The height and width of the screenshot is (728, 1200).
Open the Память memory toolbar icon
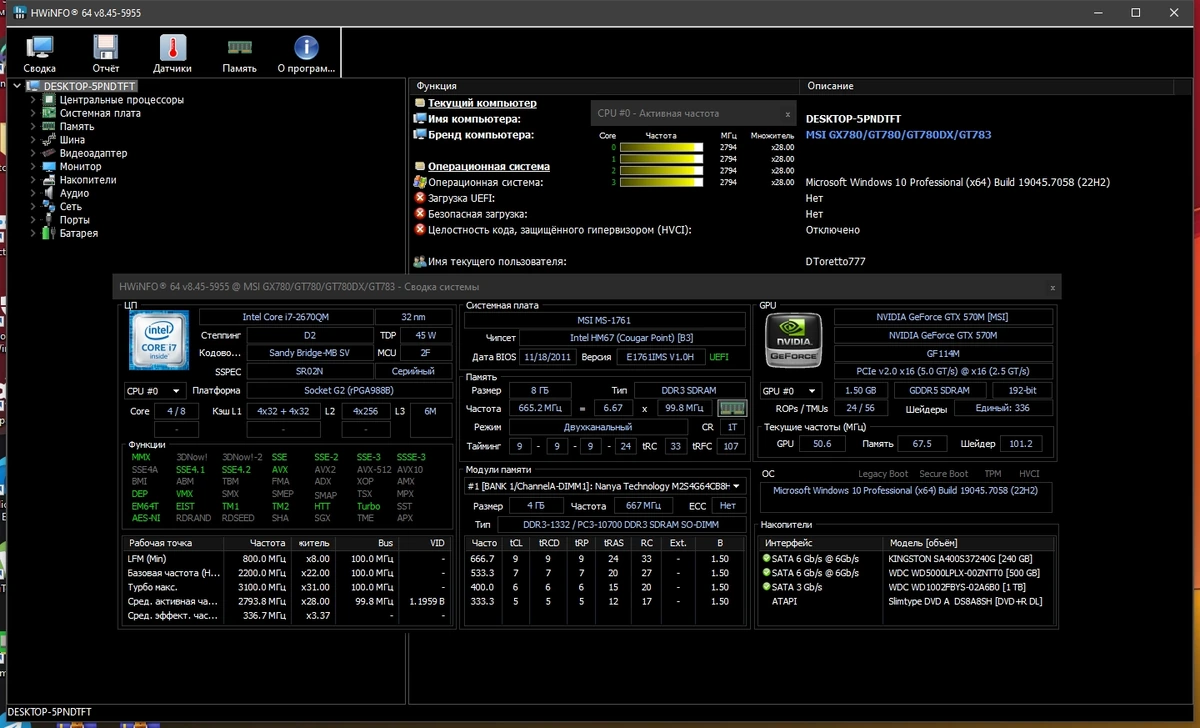coord(239,54)
